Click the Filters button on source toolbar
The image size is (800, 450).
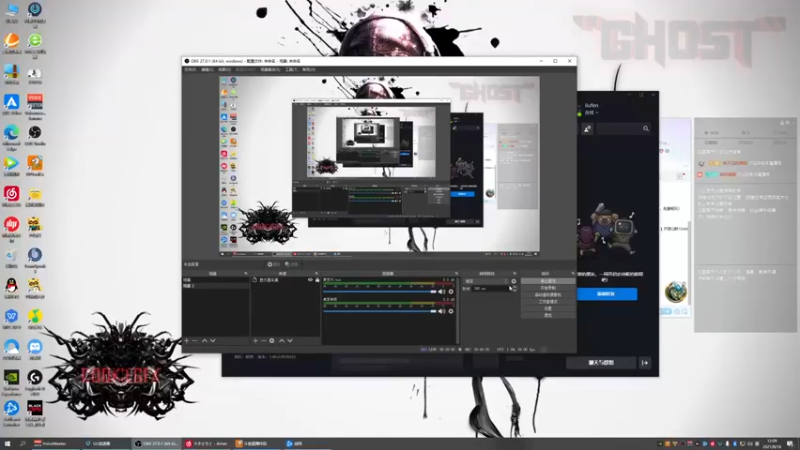292,264
